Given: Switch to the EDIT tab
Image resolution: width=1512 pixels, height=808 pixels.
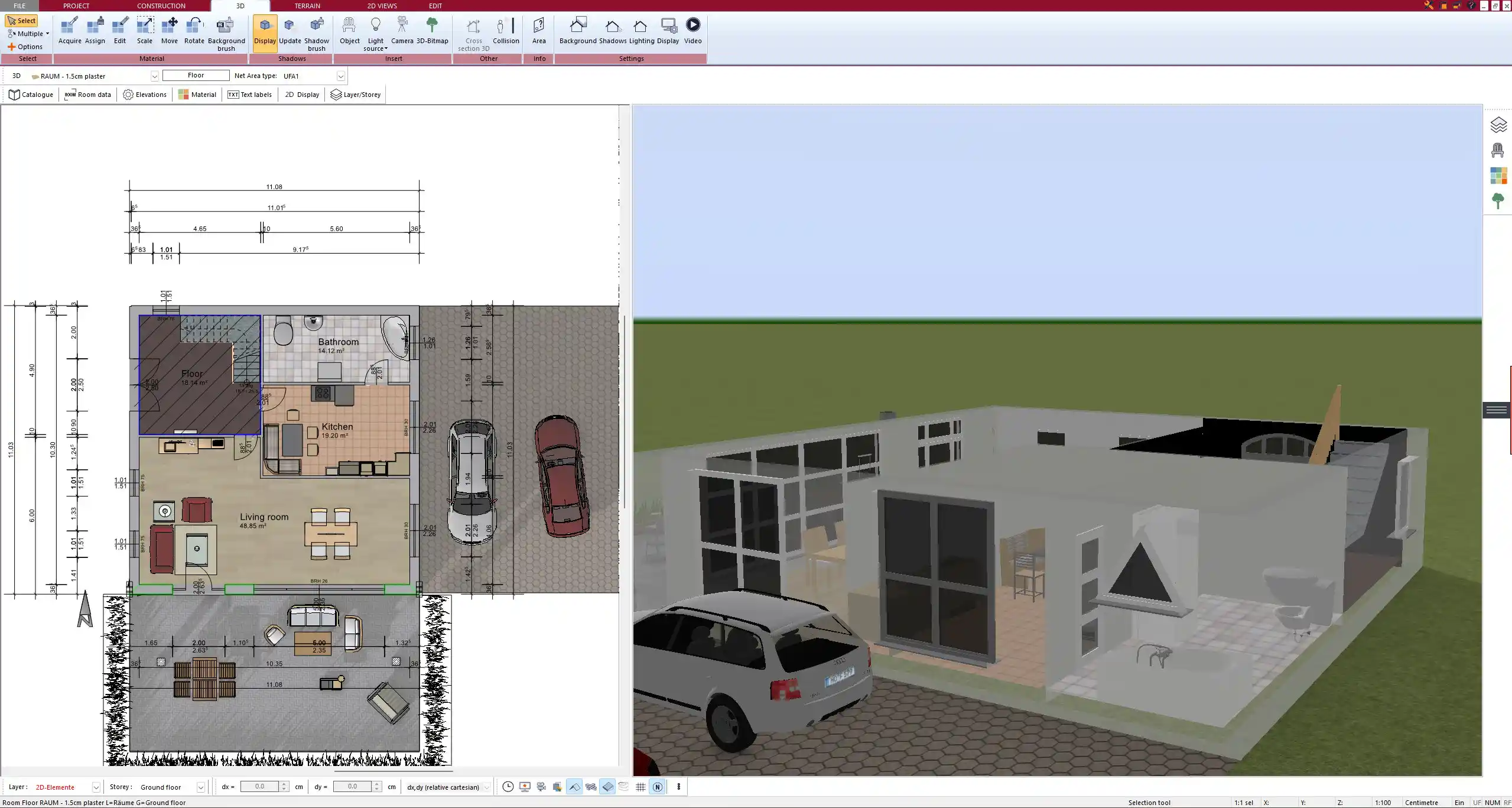Looking at the screenshot, I should pos(435,5).
